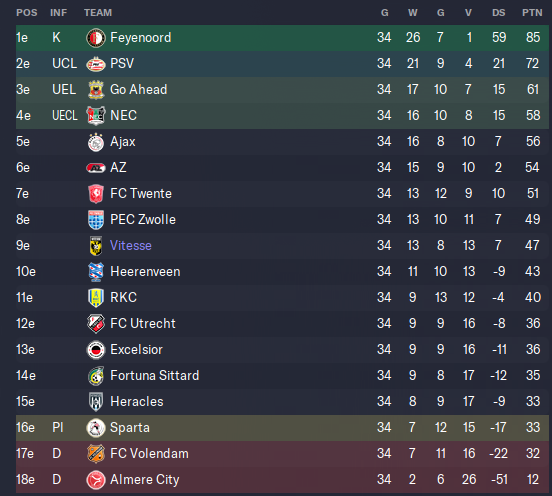
Task: Click the AZ red logo
Action: point(96,168)
